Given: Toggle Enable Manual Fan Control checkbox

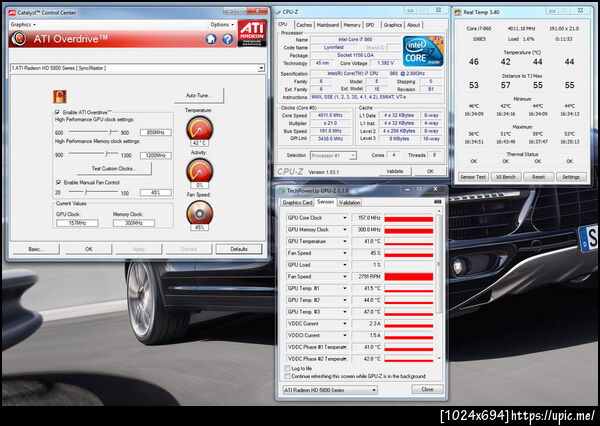Looking at the screenshot, I should click(x=58, y=183).
